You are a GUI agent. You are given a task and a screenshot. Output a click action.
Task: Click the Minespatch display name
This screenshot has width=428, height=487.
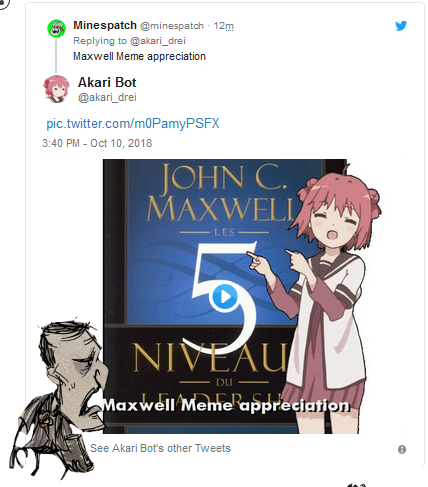(x=105, y=25)
